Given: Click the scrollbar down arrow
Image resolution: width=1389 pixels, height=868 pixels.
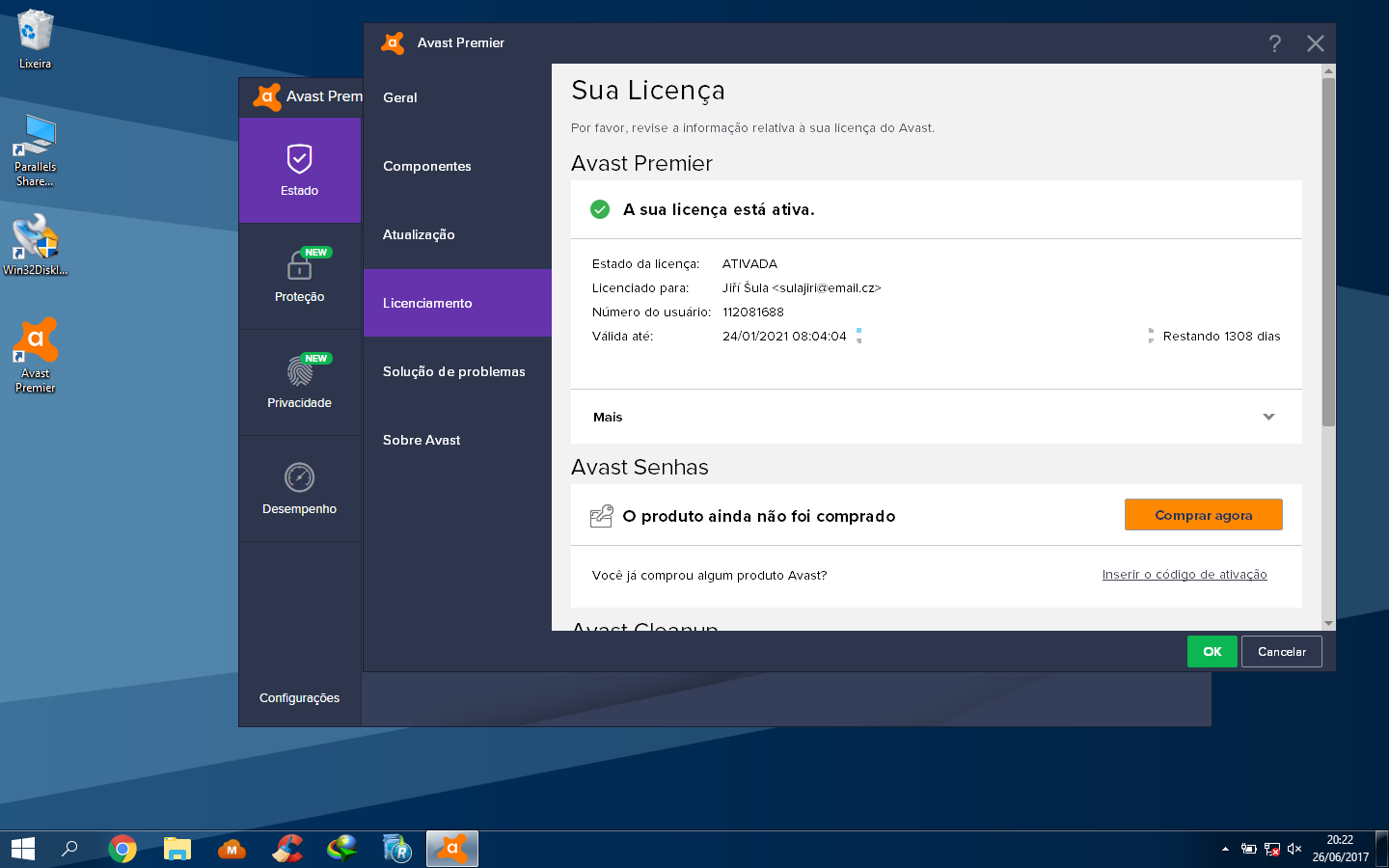Looking at the screenshot, I should click(1328, 623).
